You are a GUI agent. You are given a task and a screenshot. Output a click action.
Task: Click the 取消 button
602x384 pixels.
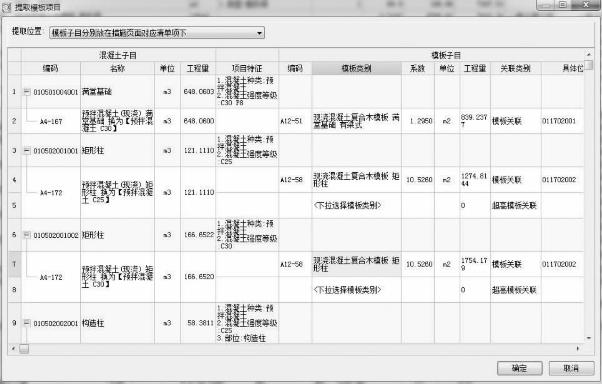(571, 368)
